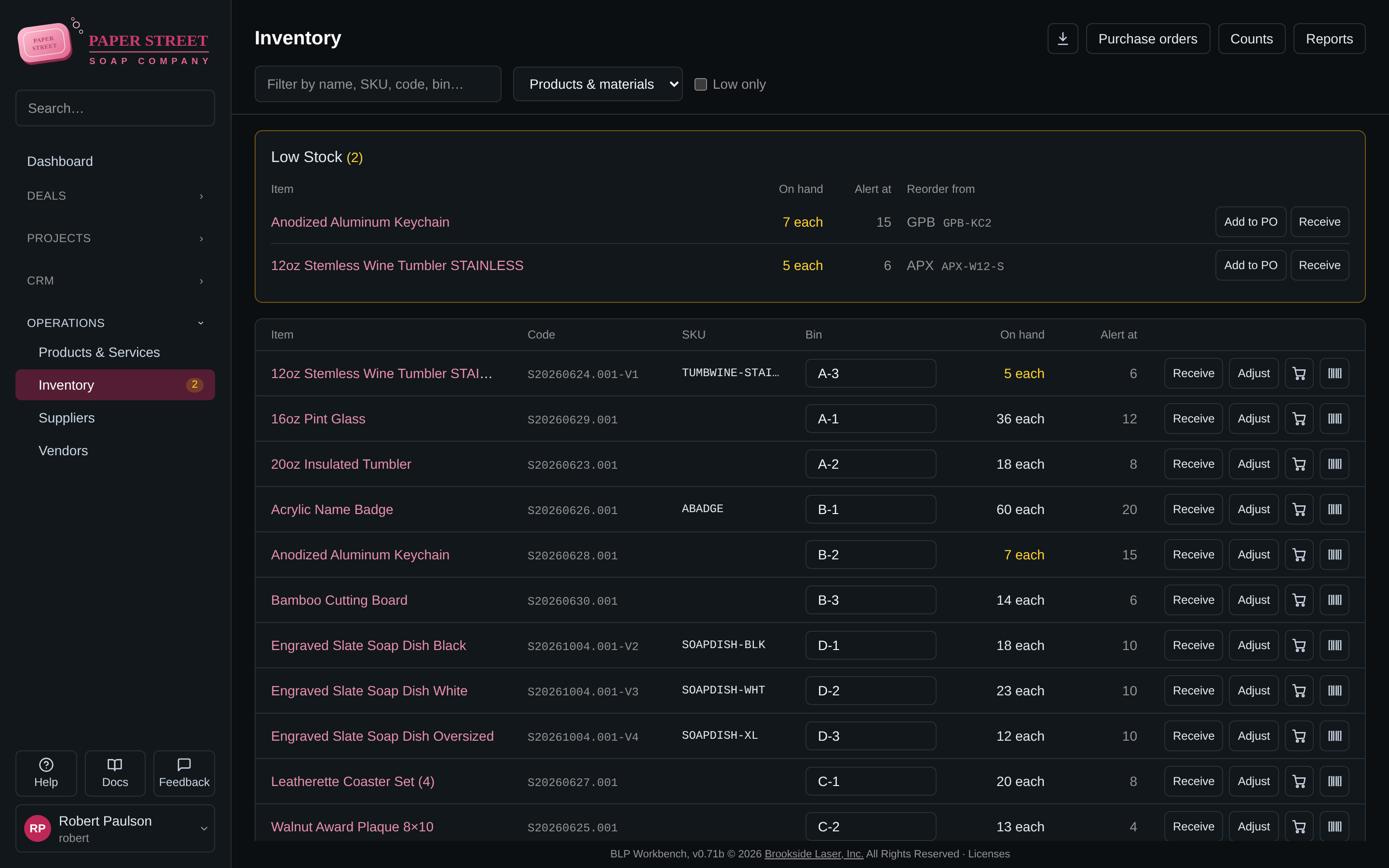The image size is (1389, 868).
Task: Show barcode for Leatherette Coaster Set
Action: 1335,781
